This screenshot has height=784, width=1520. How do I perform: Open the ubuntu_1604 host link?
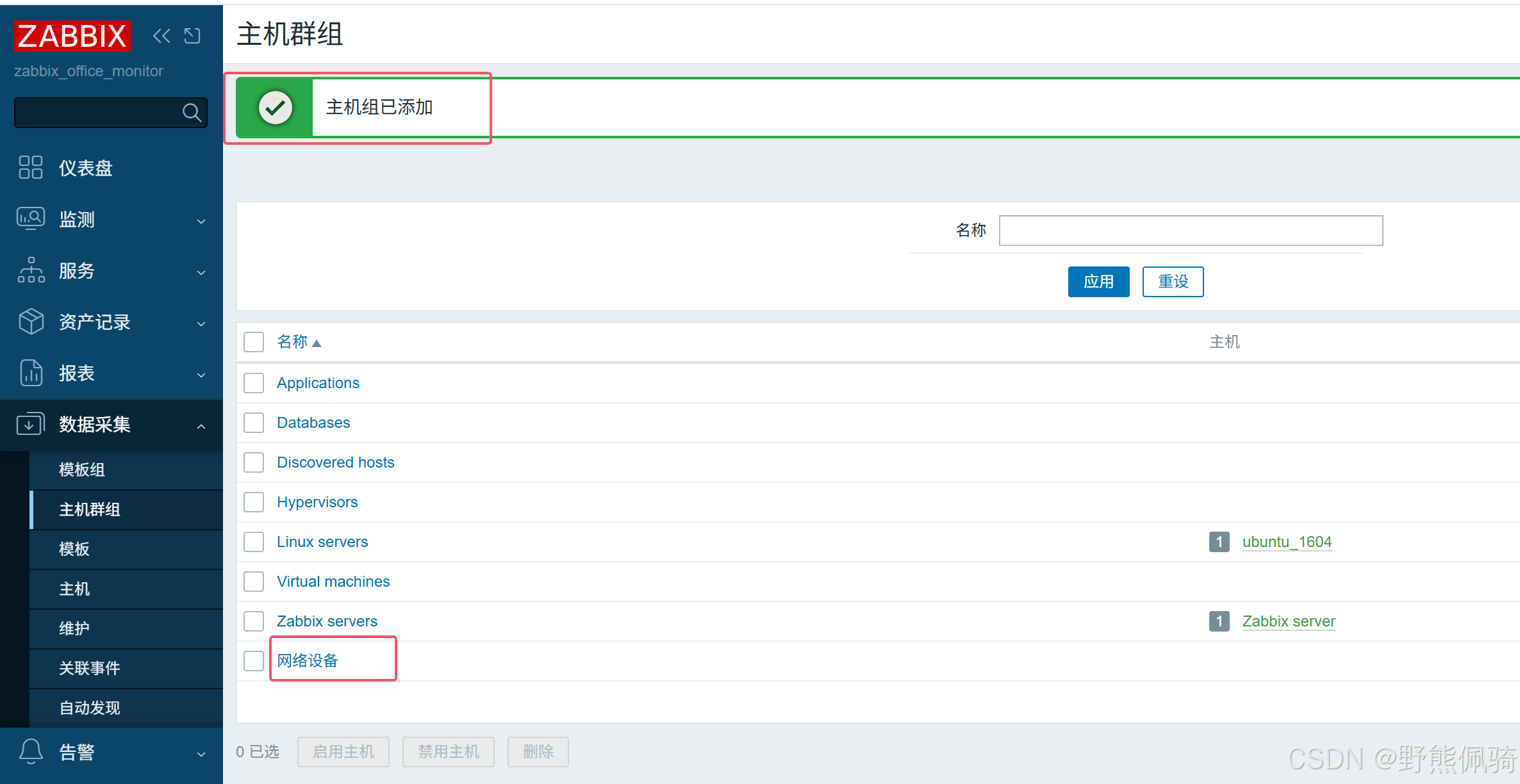1287,542
